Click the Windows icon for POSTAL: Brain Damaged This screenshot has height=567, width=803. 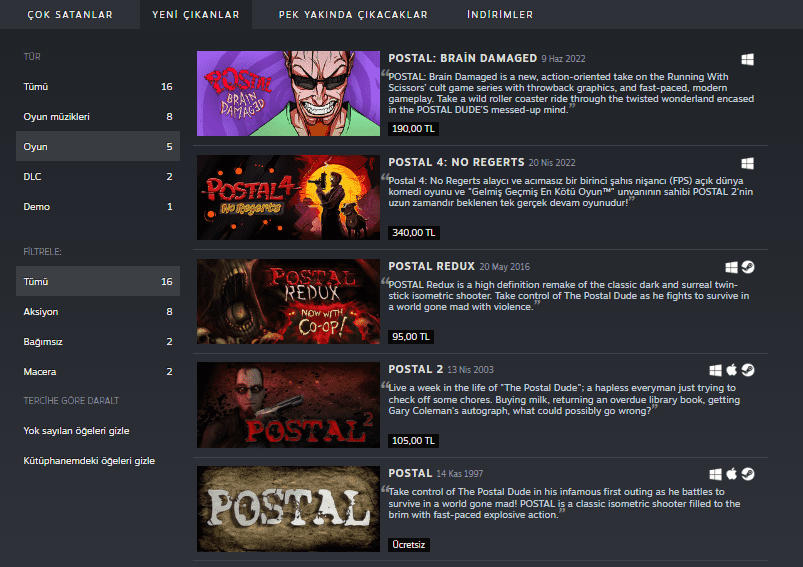(x=747, y=59)
